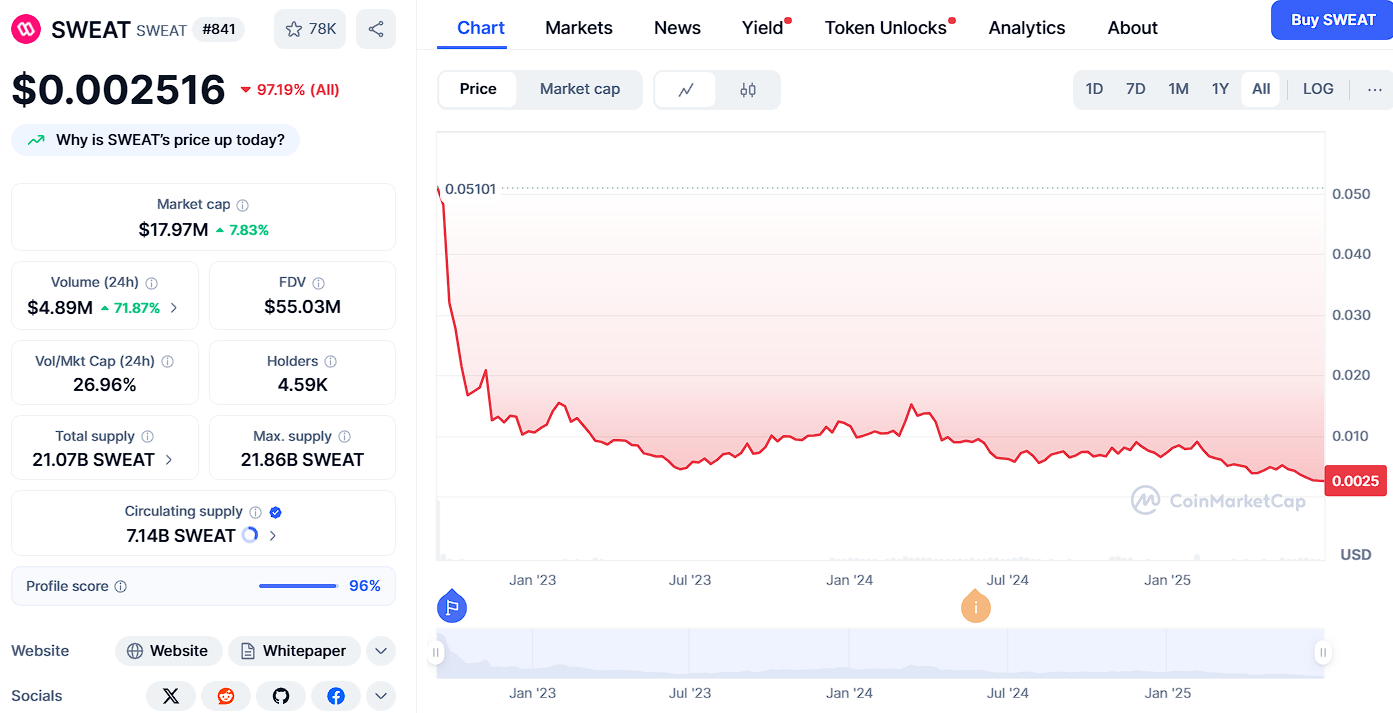Click the Vol/Mkt Cap (24h) info icon
Viewport: 1393px width, 713px height.
(168, 362)
